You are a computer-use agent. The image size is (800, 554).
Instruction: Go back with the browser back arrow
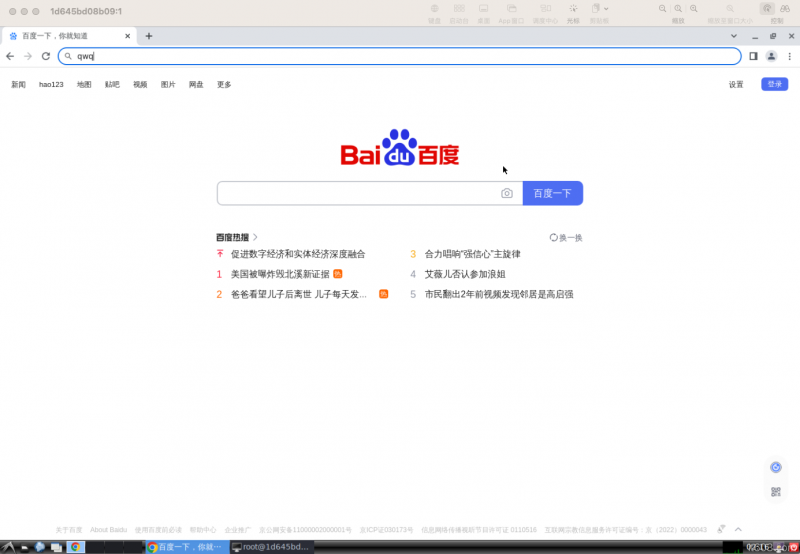(x=10, y=56)
